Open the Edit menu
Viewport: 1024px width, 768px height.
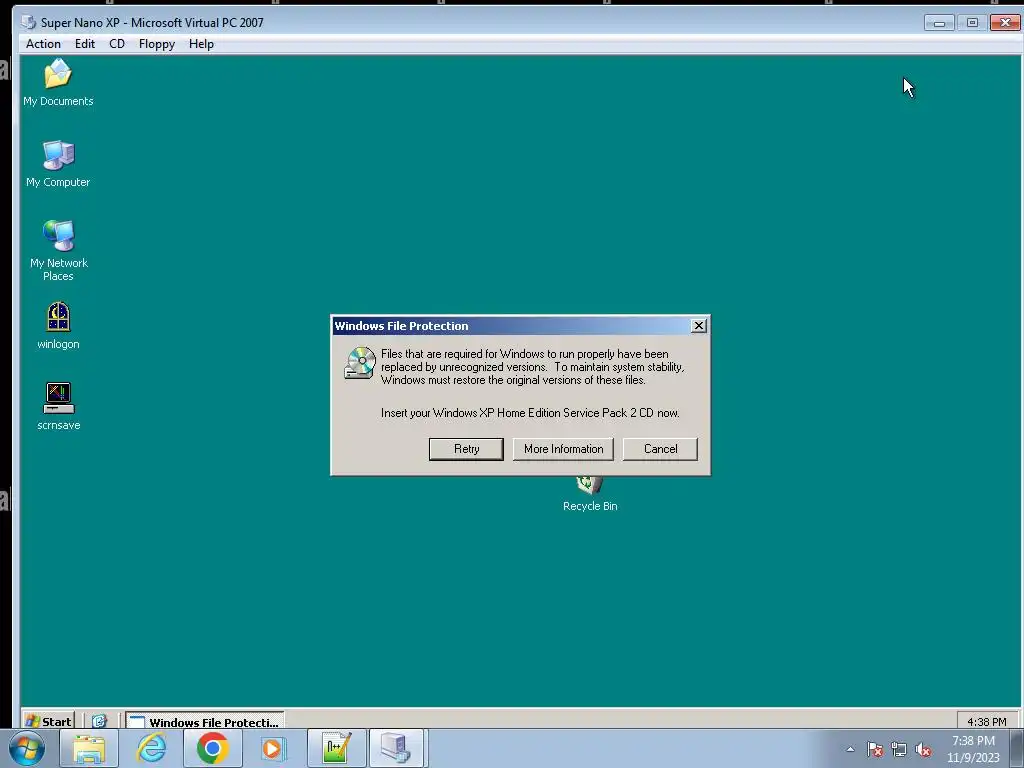click(85, 44)
